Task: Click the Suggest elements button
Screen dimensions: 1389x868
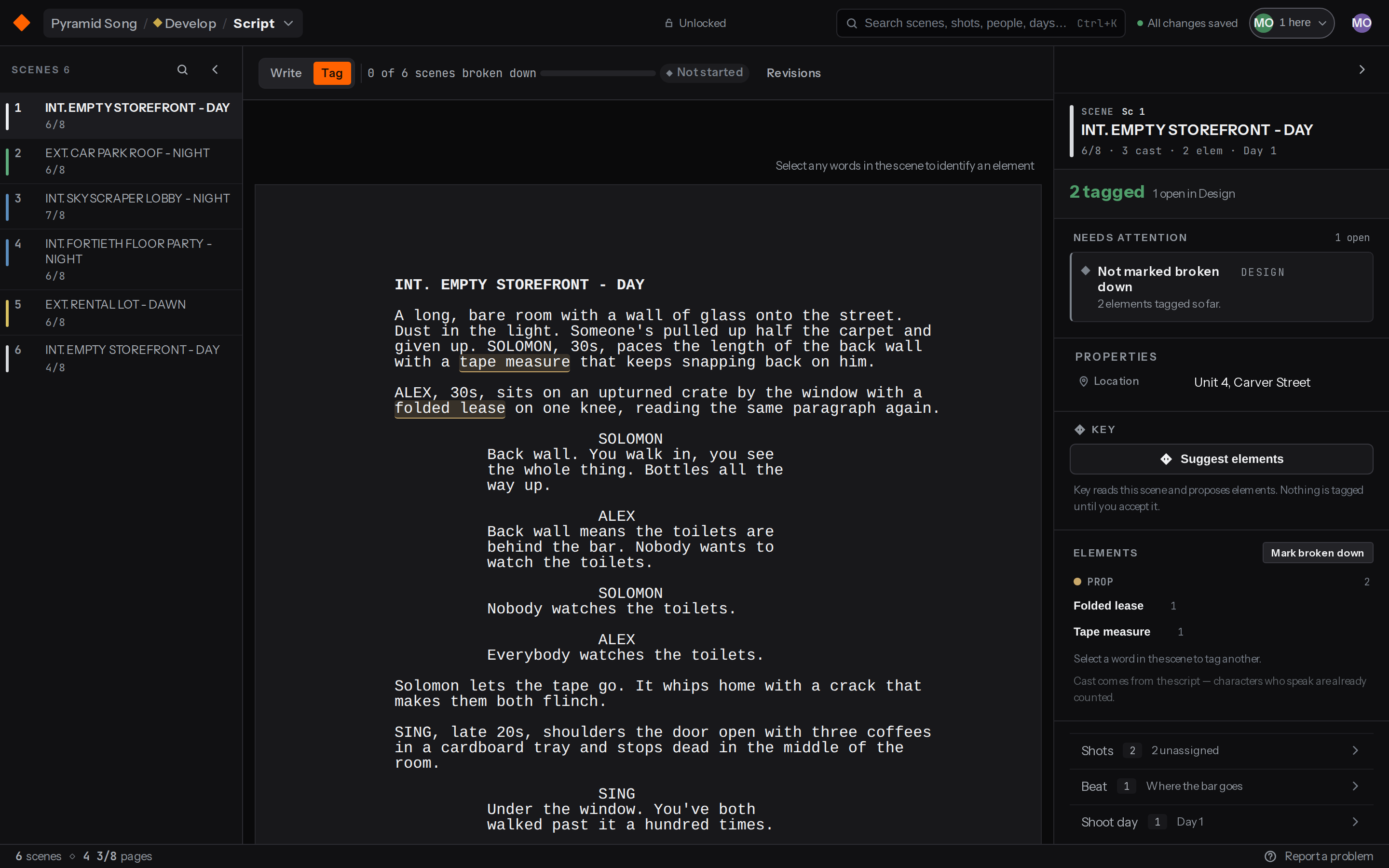Action: (x=1221, y=459)
